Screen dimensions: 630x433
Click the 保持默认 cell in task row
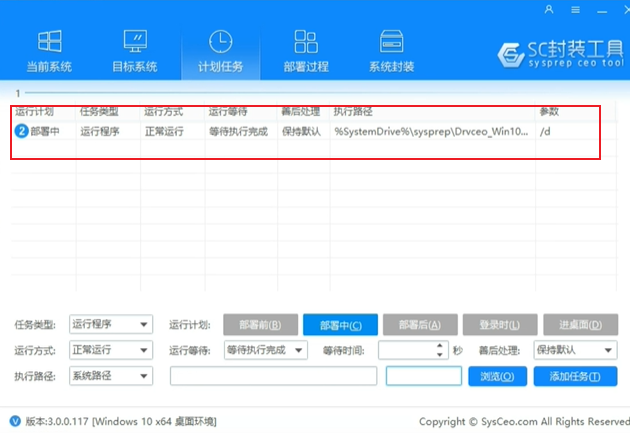[301, 131]
